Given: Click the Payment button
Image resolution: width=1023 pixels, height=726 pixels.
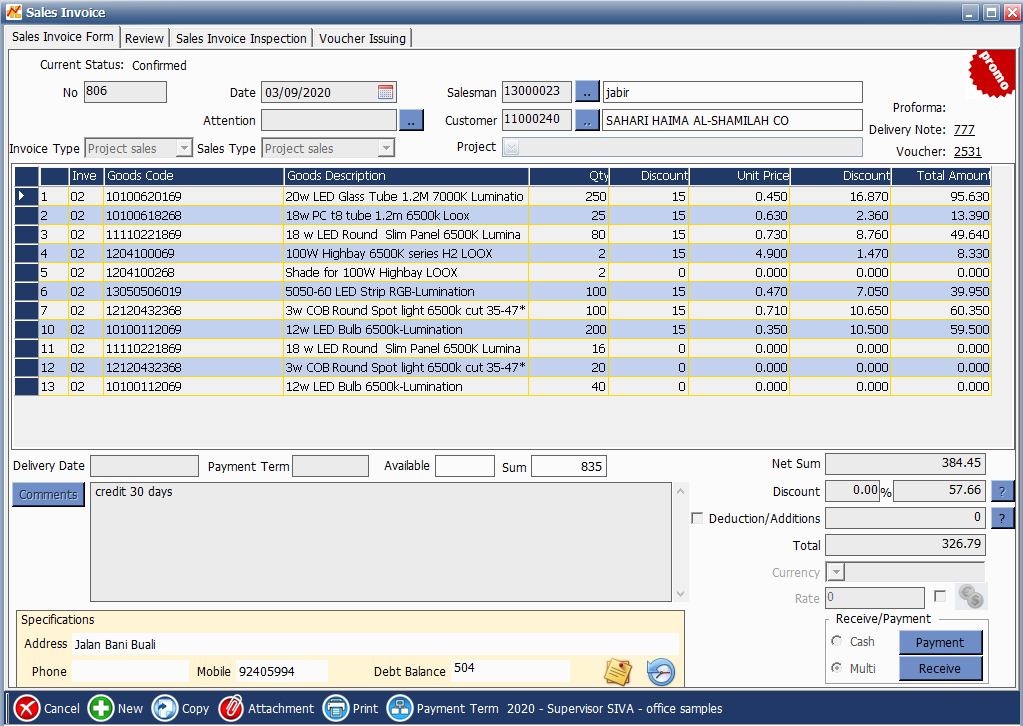Looking at the screenshot, I should pyautogui.click(x=940, y=643).
